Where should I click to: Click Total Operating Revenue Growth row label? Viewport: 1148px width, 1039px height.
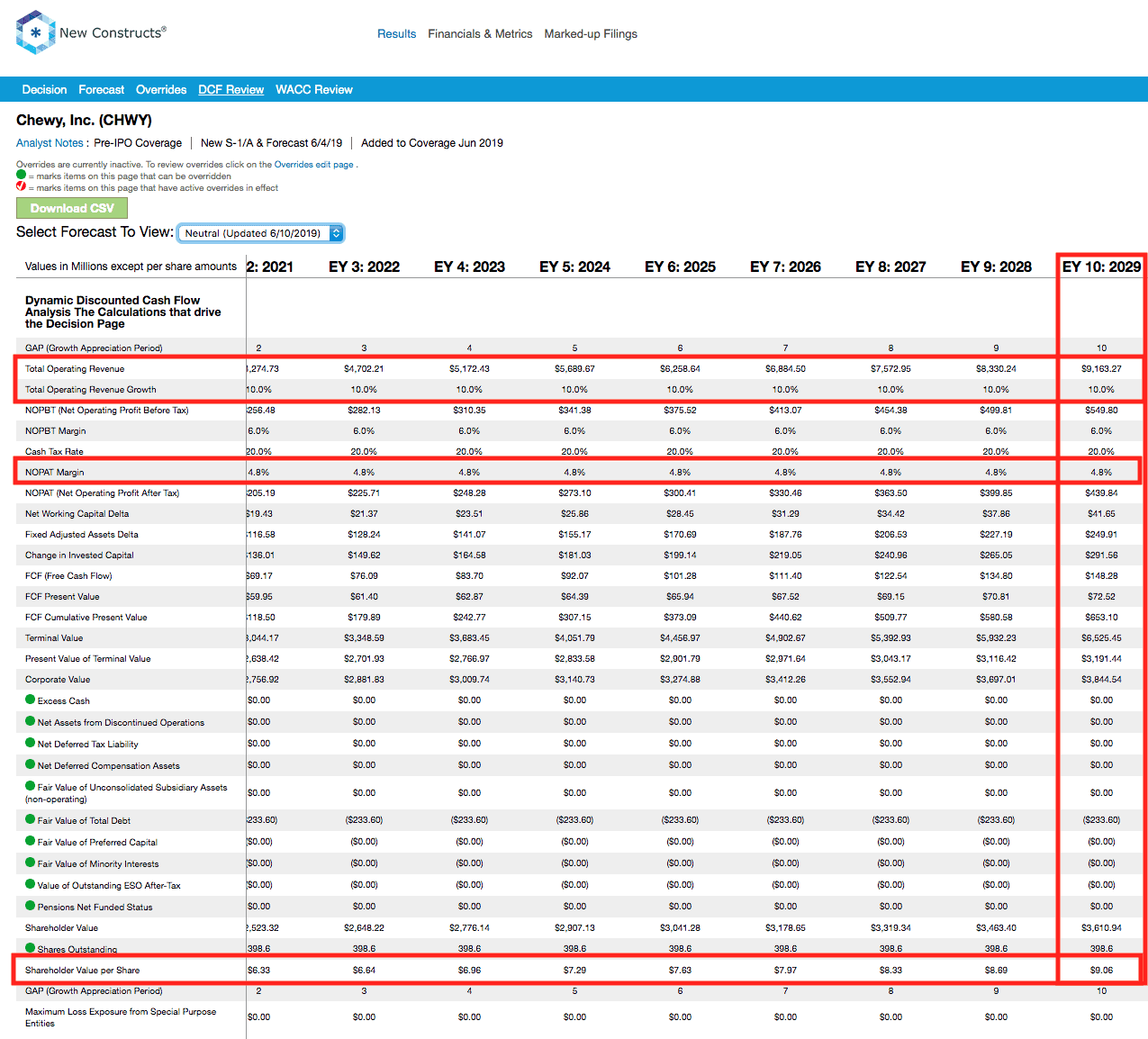[90, 389]
